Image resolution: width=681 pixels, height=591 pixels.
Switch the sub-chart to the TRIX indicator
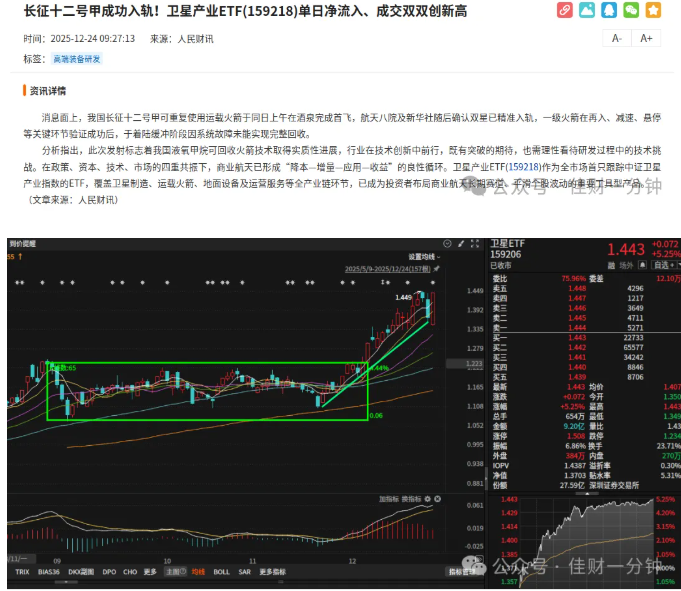pos(22,571)
